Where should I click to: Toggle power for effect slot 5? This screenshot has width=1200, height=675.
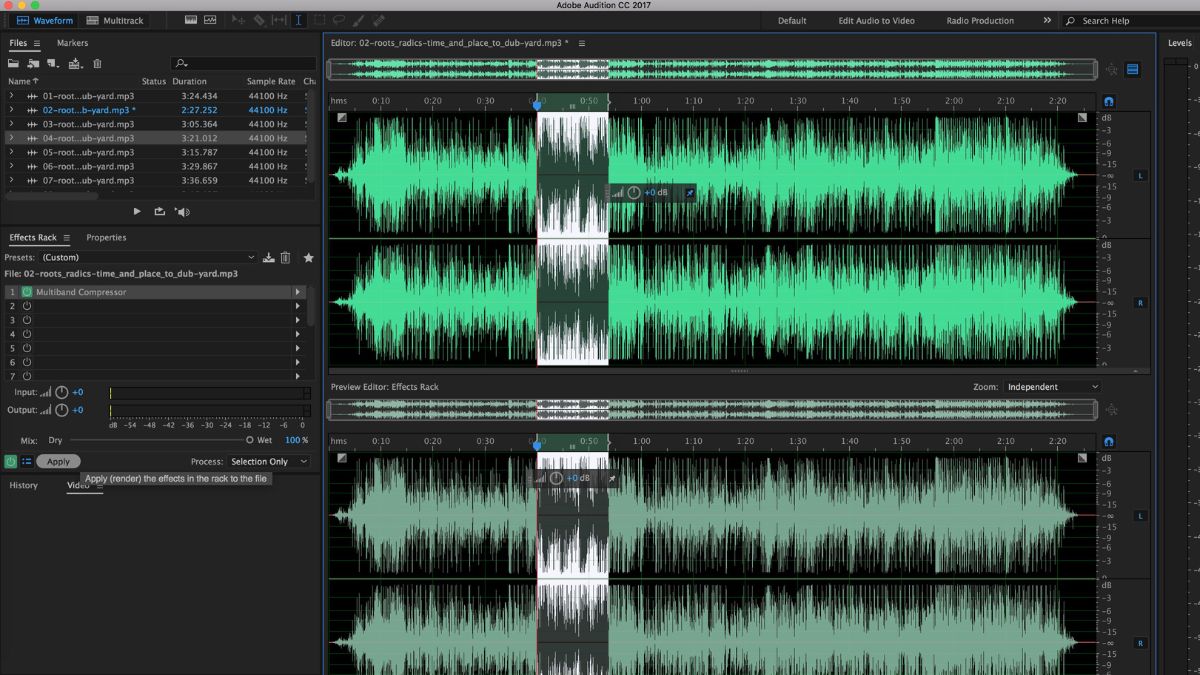27,348
